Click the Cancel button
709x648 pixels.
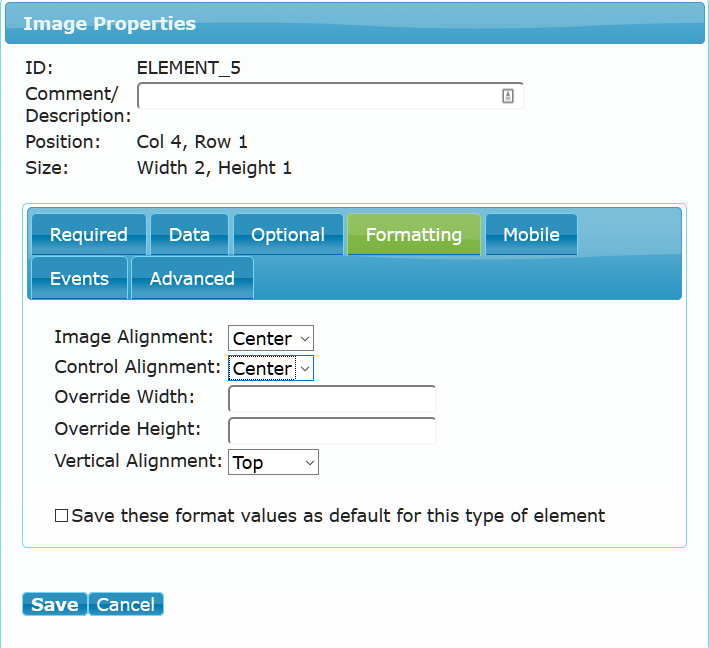tap(126, 604)
